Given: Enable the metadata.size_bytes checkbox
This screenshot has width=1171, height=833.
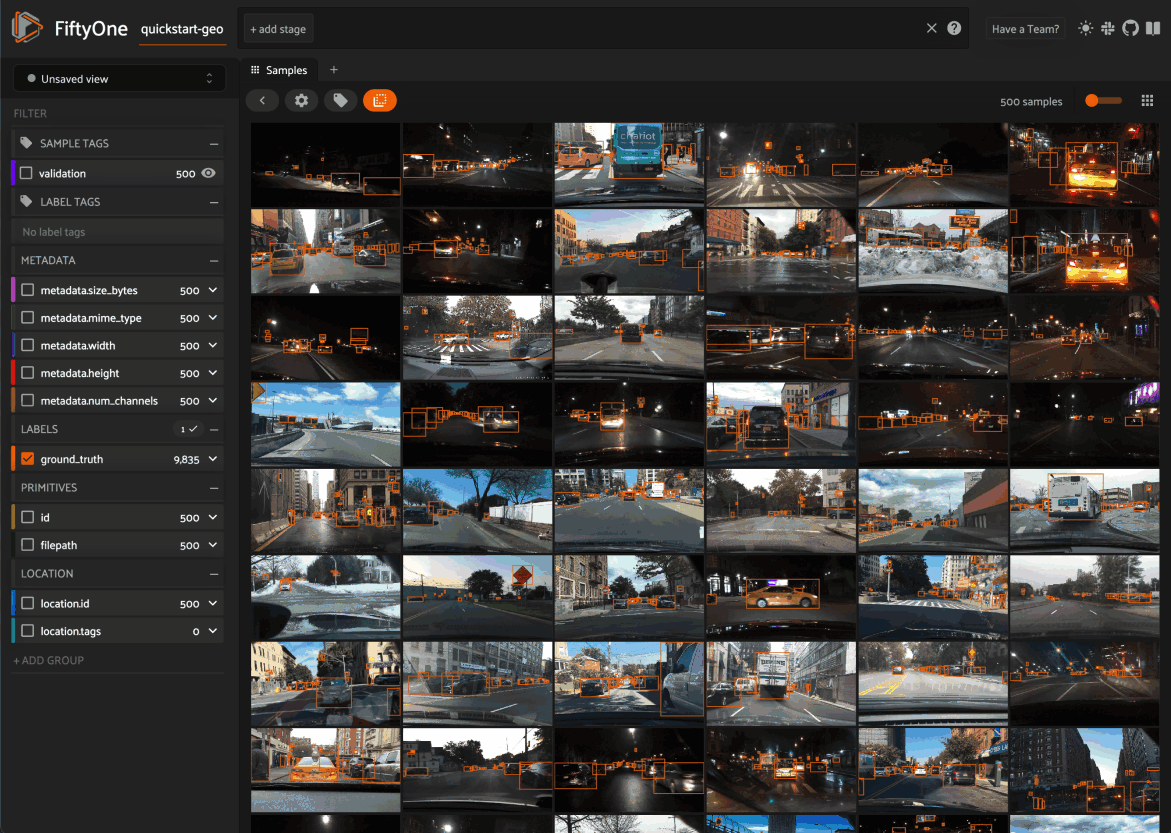Looking at the screenshot, I should [x=28, y=290].
